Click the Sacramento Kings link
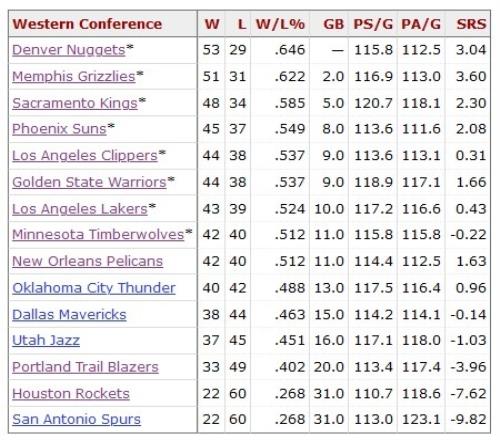Image resolution: width=500 pixels, height=440 pixels. [x=75, y=103]
